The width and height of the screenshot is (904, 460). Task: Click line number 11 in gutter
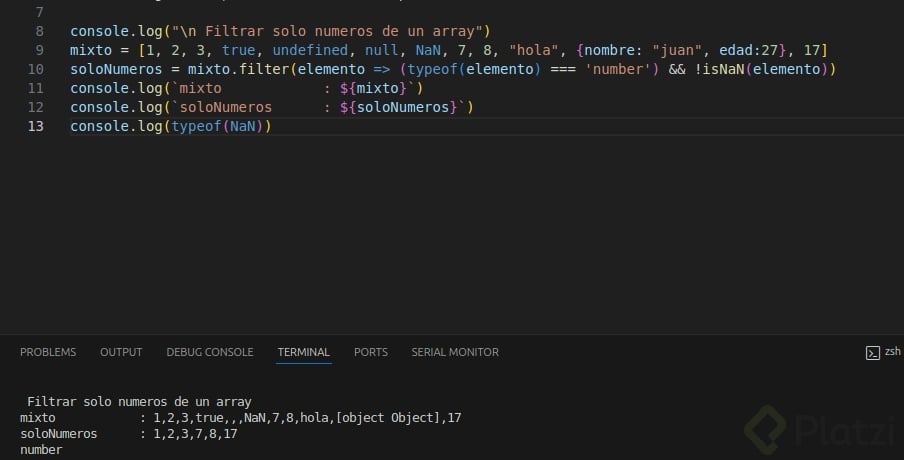point(36,88)
